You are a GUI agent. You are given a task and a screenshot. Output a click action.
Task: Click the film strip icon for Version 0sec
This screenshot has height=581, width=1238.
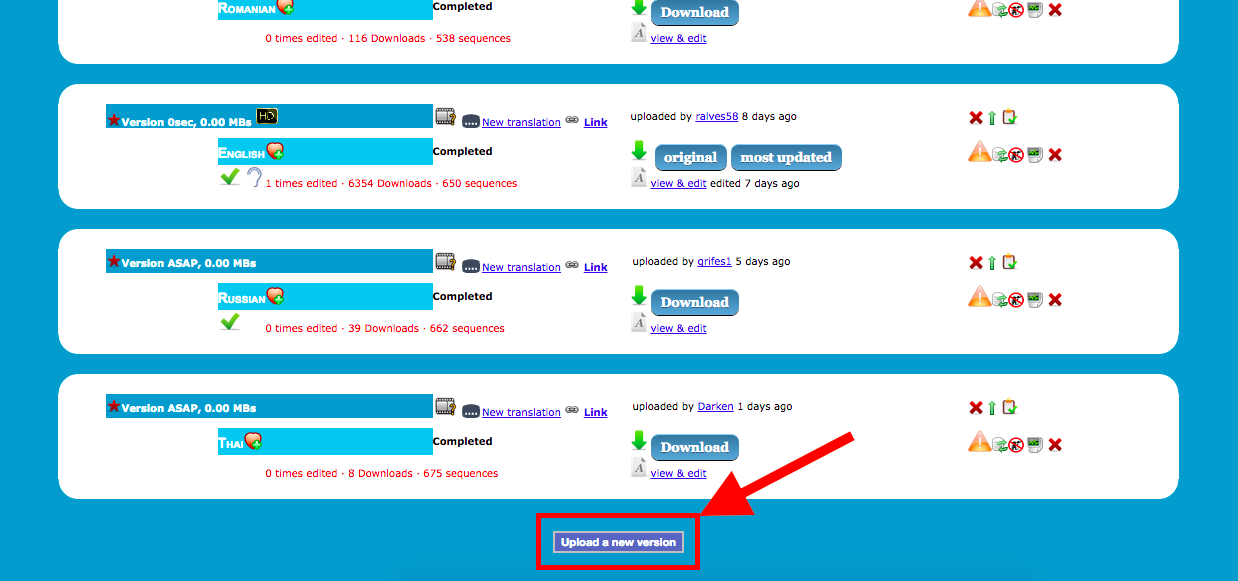point(446,117)
